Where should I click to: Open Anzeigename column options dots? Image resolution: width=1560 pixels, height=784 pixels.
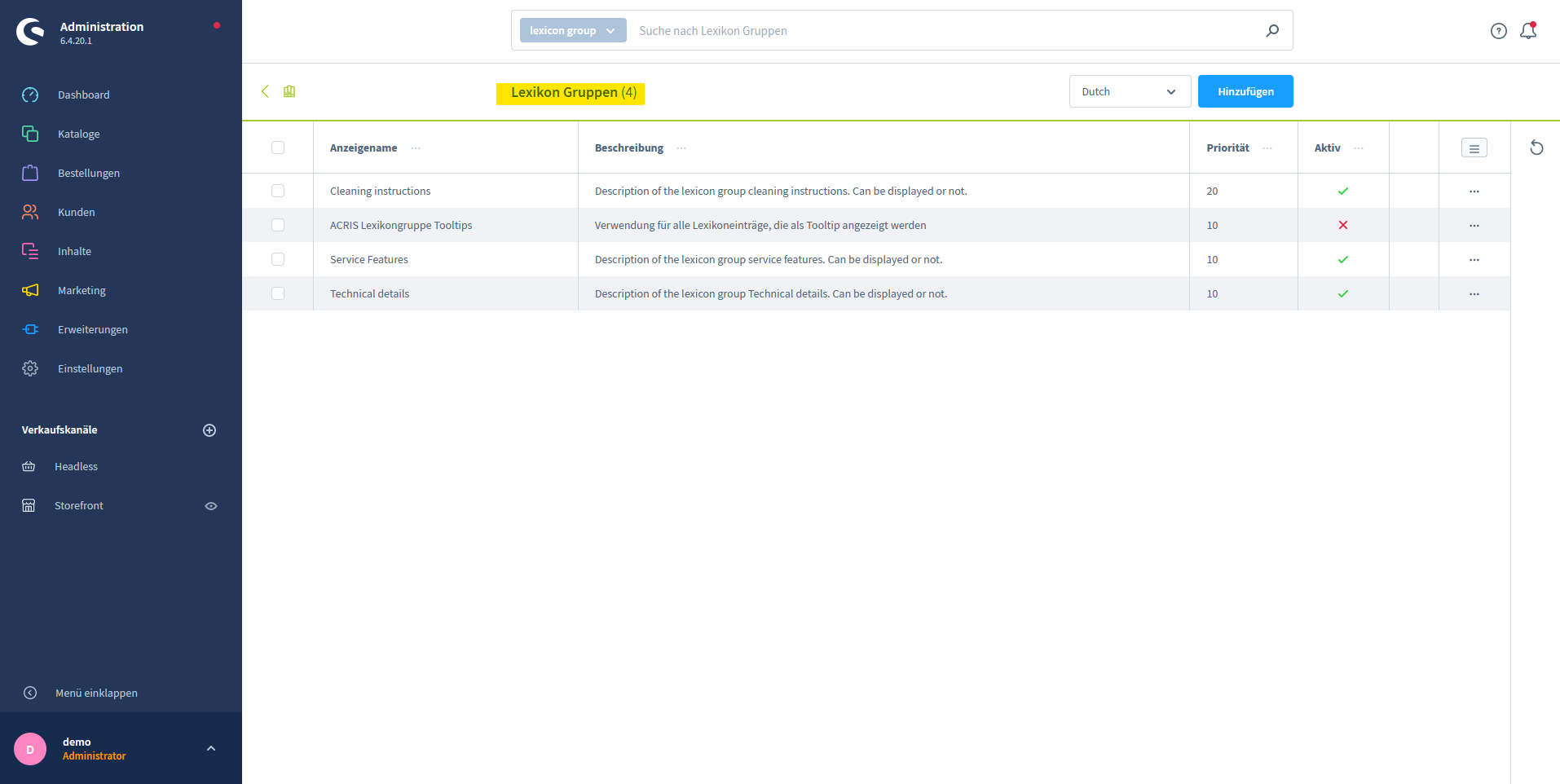(416, 148)
